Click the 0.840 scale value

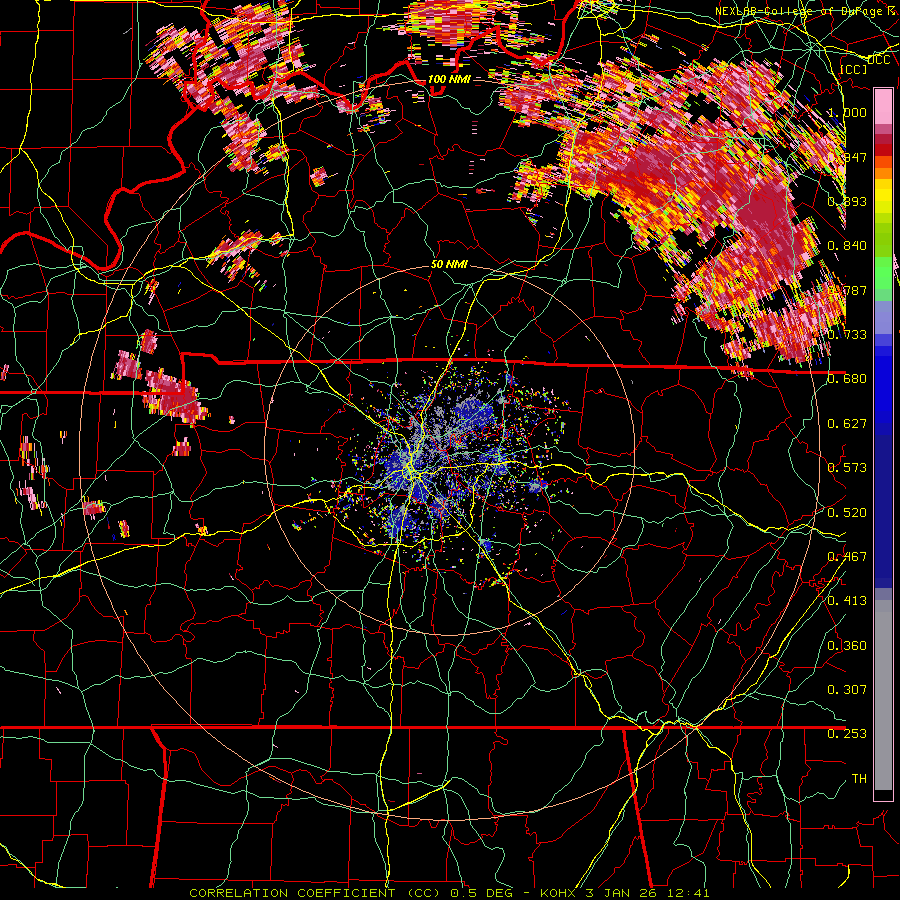(x=847, y=246)
